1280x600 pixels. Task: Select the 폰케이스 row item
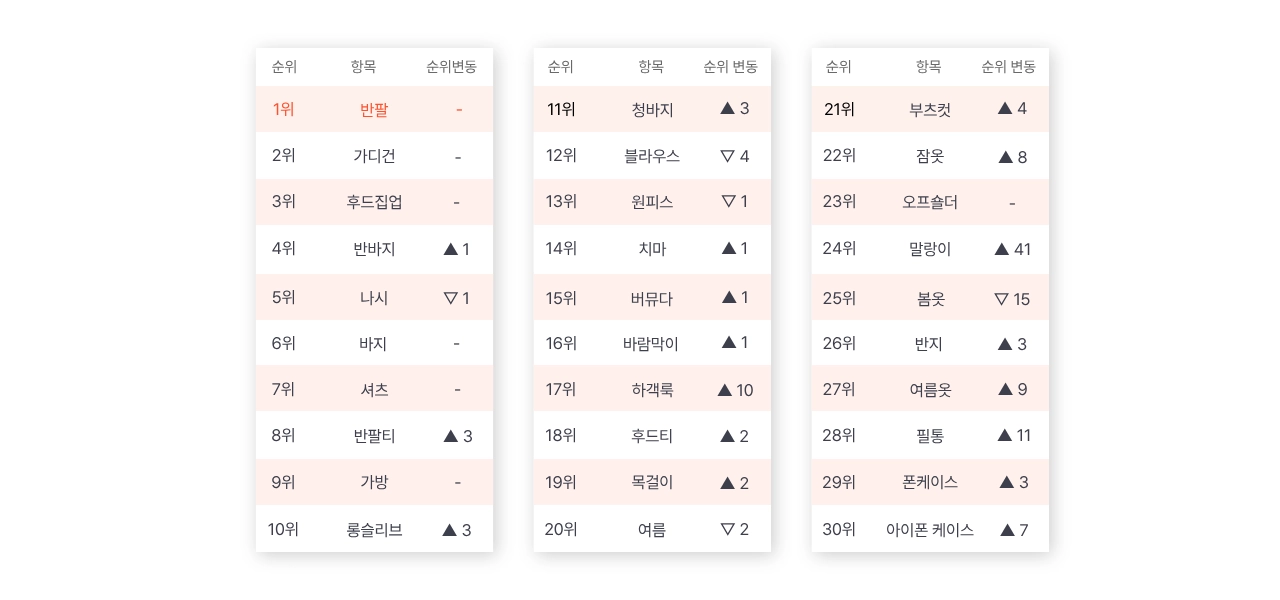[x=930, y=482]
